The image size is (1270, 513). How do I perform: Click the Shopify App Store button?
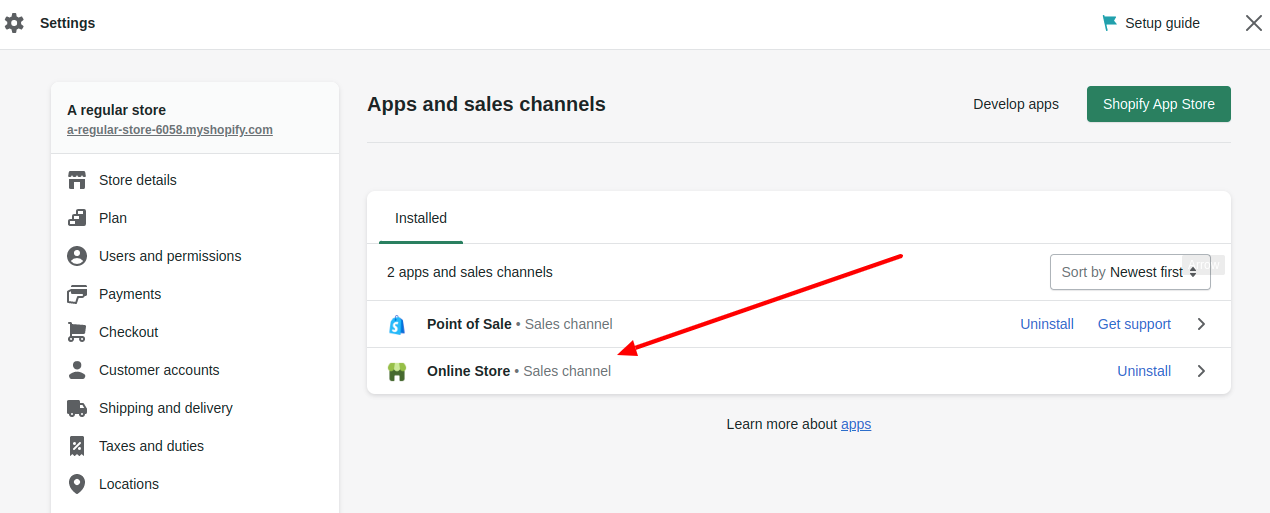click(1158, 104)
